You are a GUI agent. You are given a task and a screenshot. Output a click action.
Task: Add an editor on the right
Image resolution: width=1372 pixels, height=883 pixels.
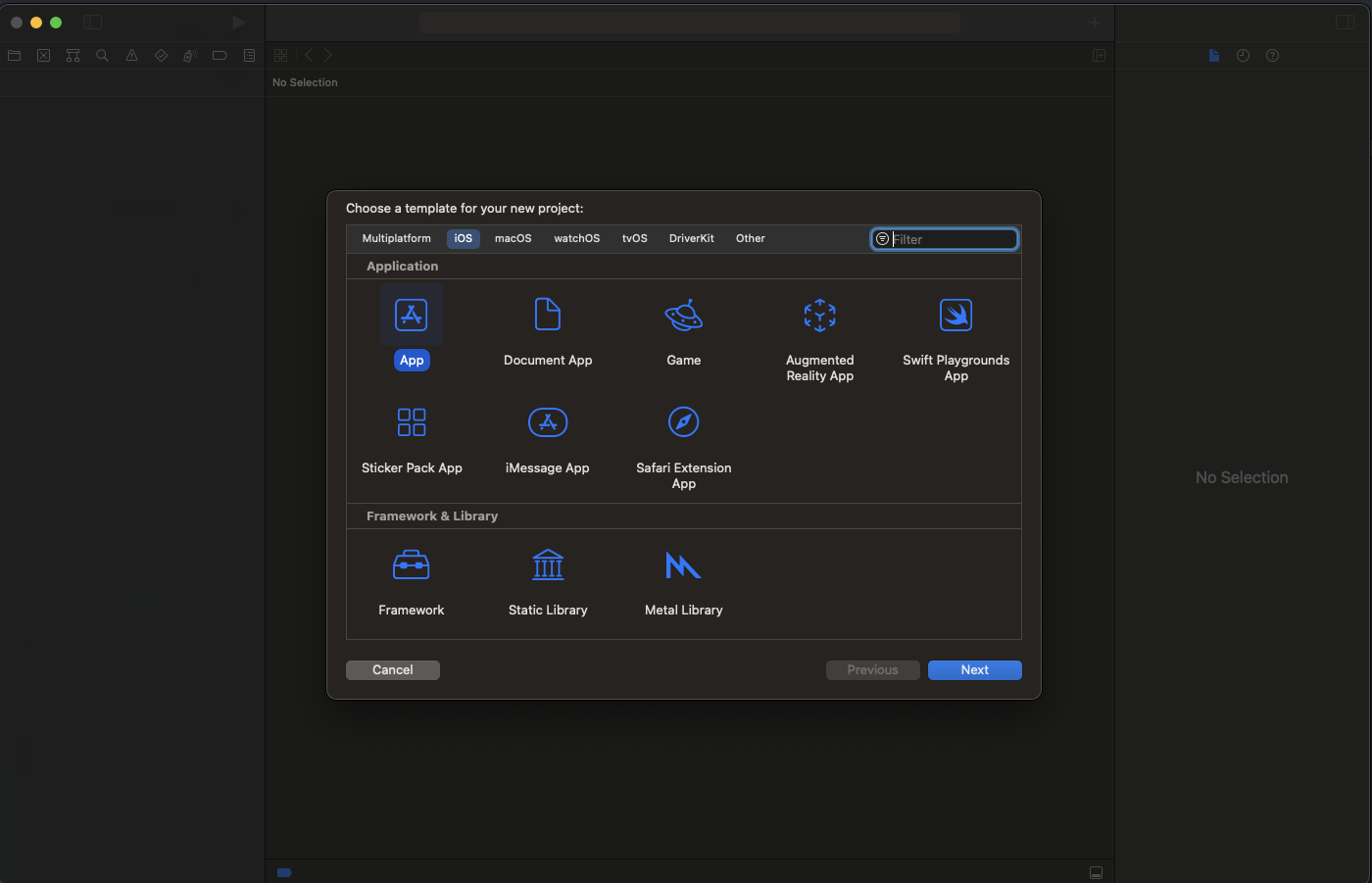pos(1100,56)
